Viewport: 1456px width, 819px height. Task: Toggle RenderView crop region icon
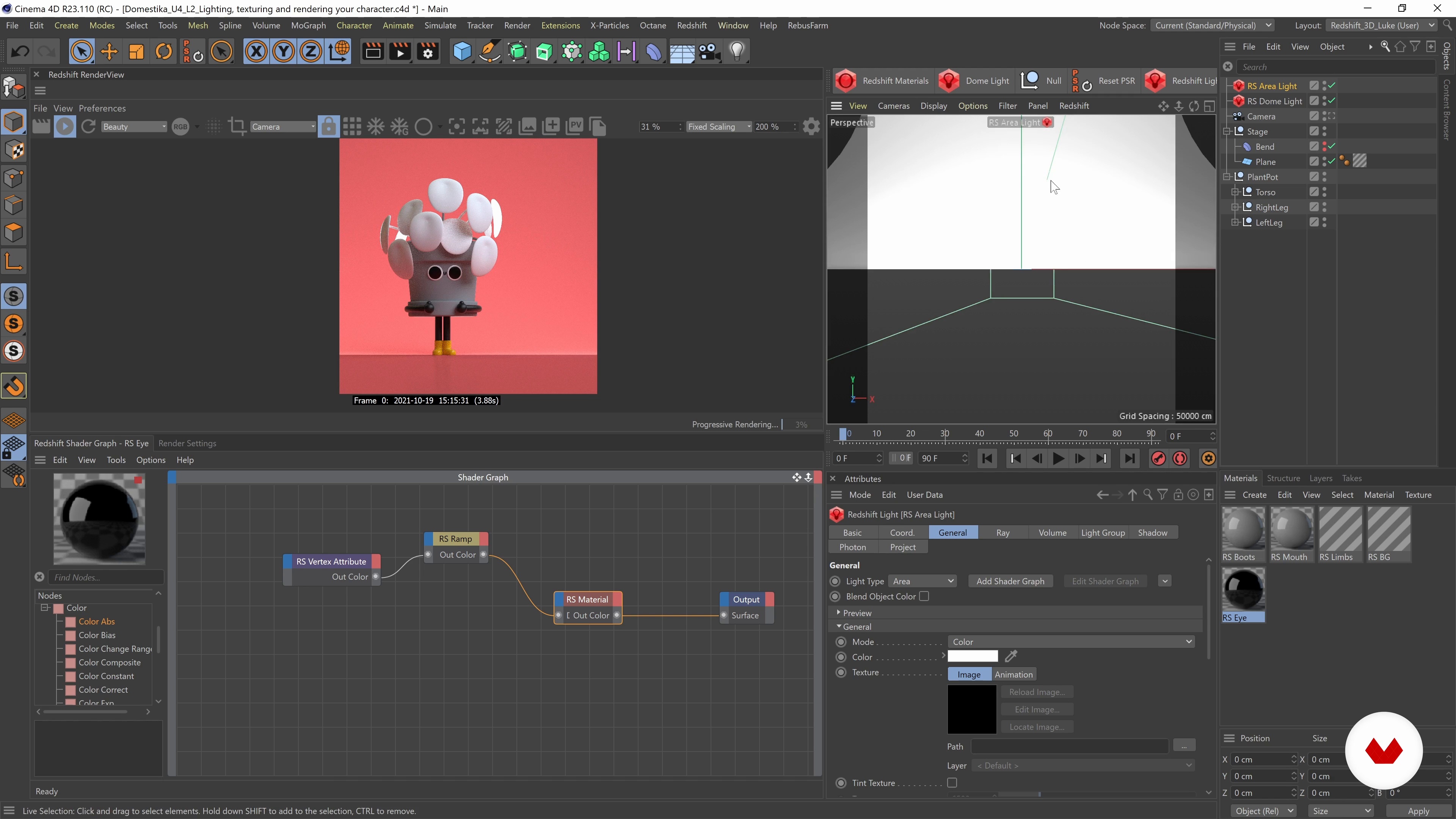point(237,127)
